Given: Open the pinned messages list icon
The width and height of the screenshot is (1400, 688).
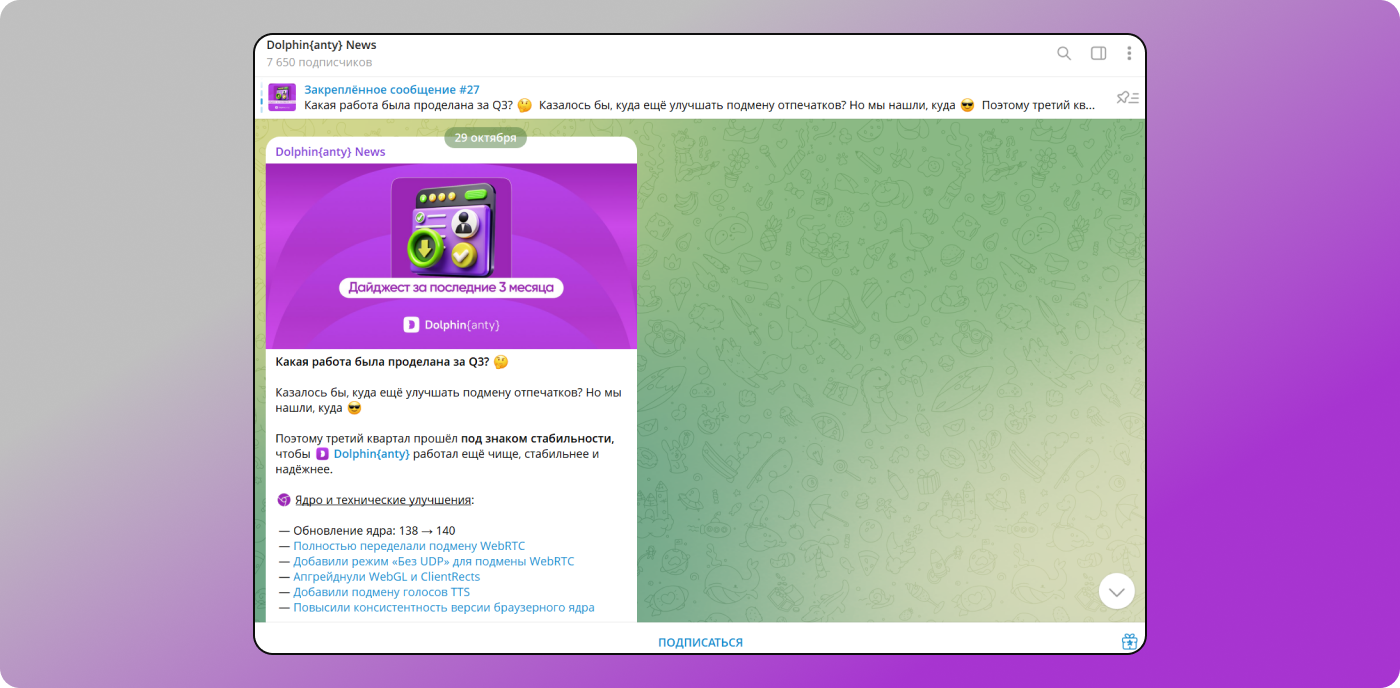Looking at the screenshot, I should point(1127,97).
